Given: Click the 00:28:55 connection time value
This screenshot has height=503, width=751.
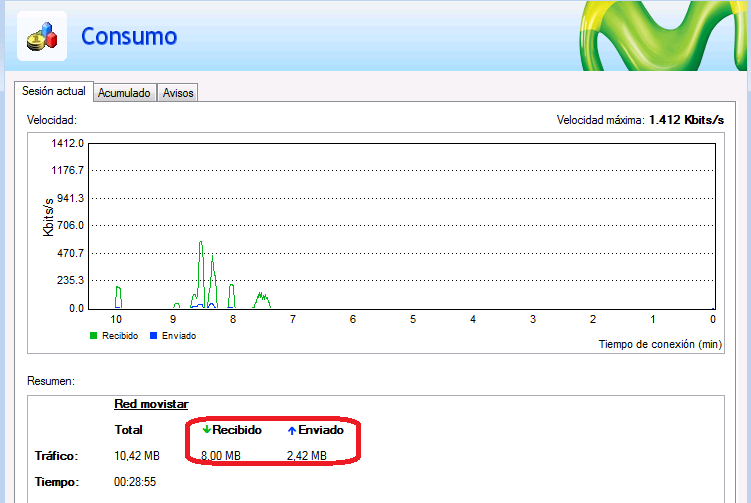Looking at the screenshot, I should point(139,481).
